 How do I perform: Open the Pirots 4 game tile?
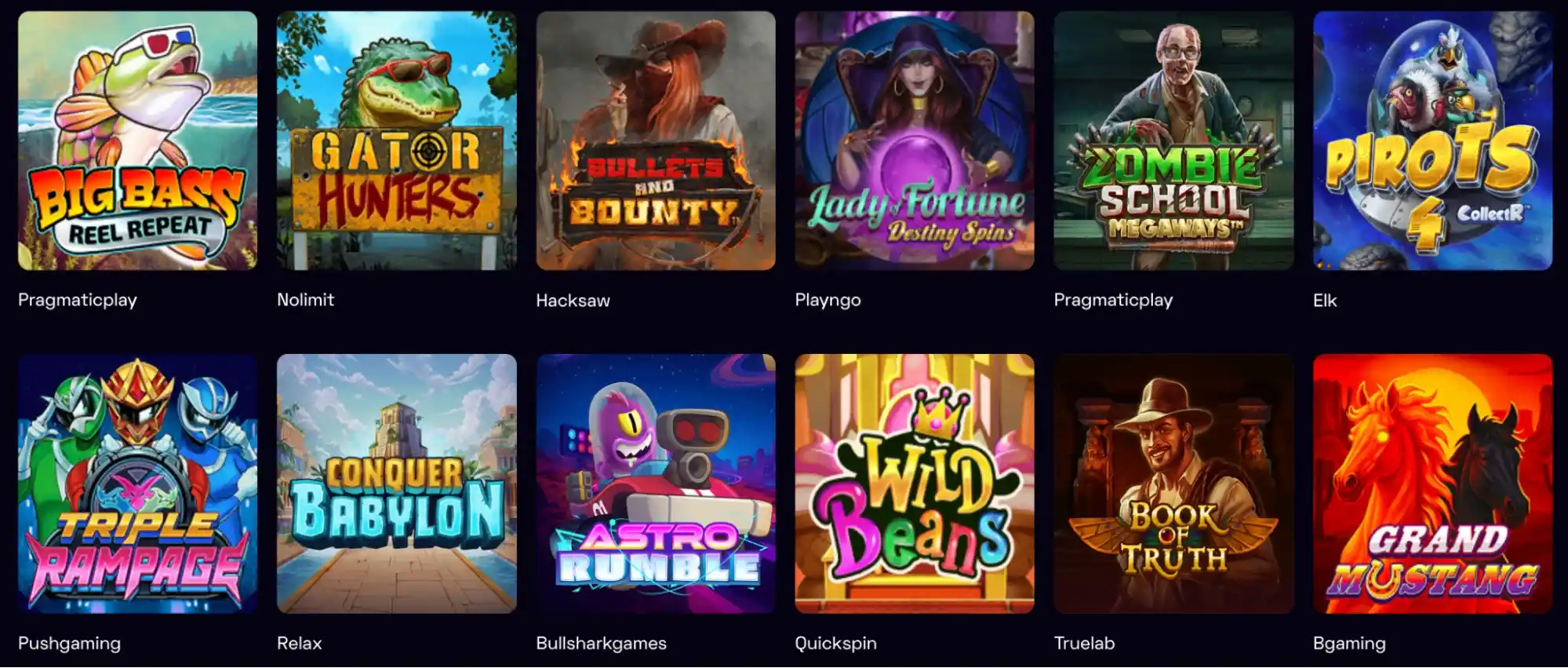[1433, 141]
